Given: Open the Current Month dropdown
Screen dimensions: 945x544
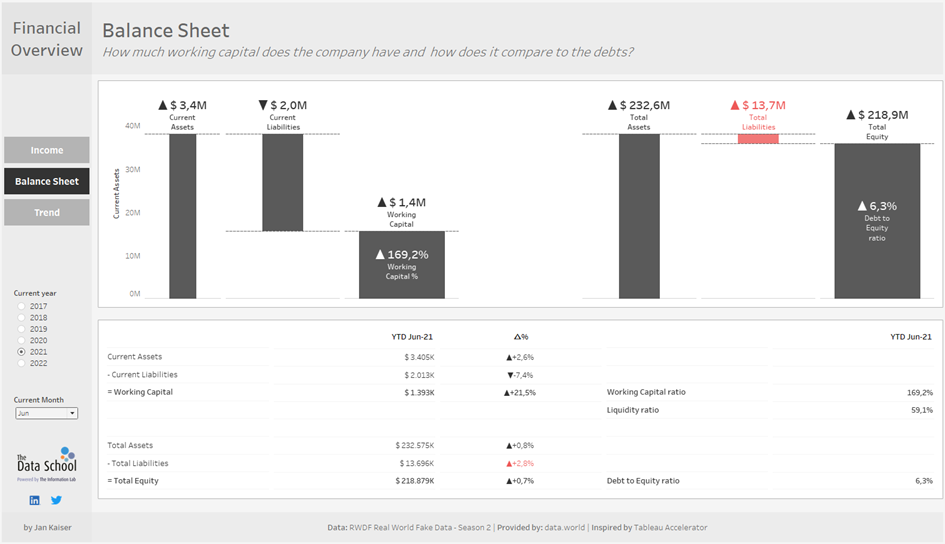Looking at the screenshot, I should tap(46, 413).
